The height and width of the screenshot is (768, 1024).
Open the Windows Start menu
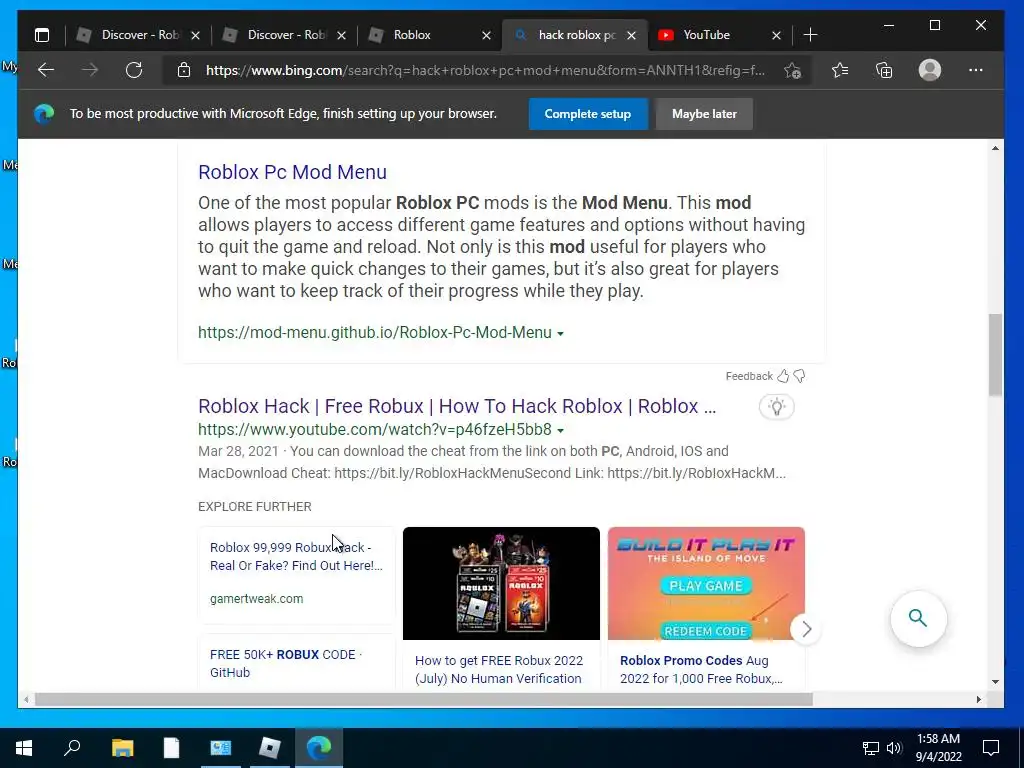click(24, 748)
